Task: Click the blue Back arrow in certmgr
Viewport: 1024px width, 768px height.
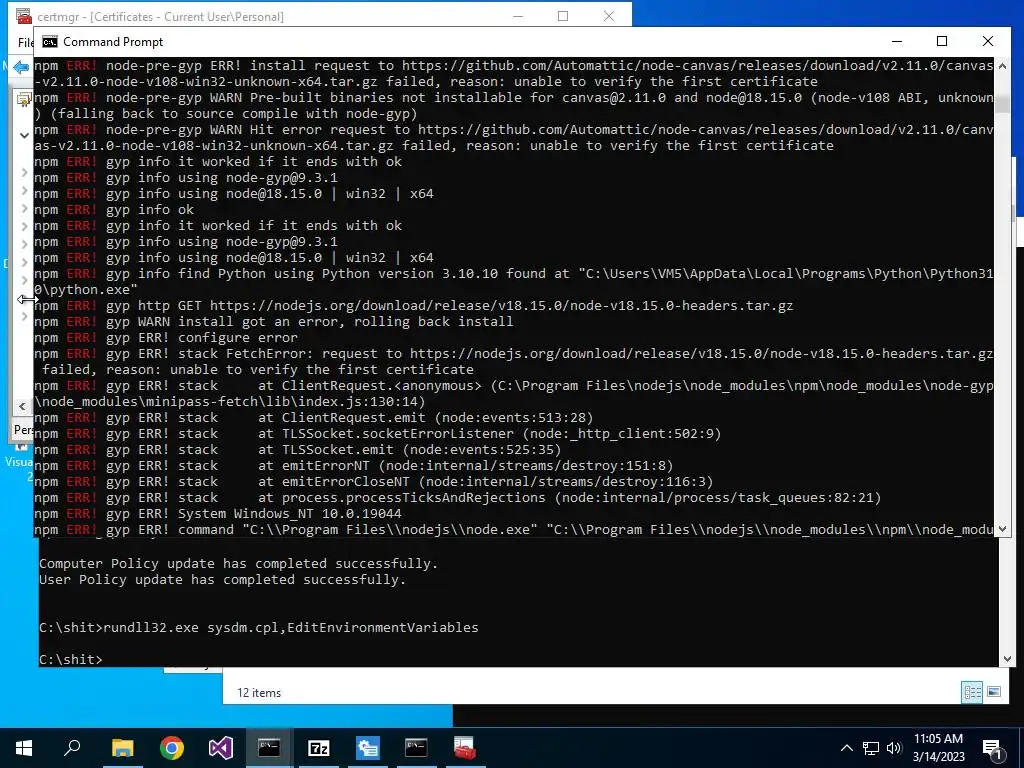Action: [x=21, y=67]
